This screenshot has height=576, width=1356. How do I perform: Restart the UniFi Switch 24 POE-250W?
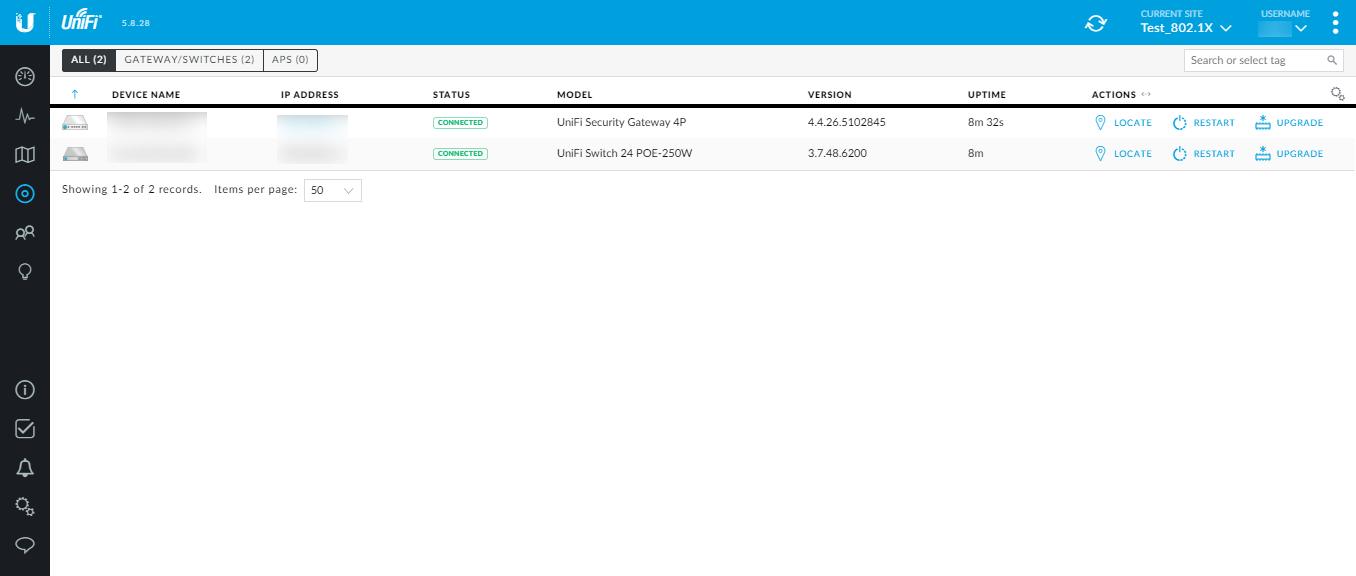tap(1203, 154)
